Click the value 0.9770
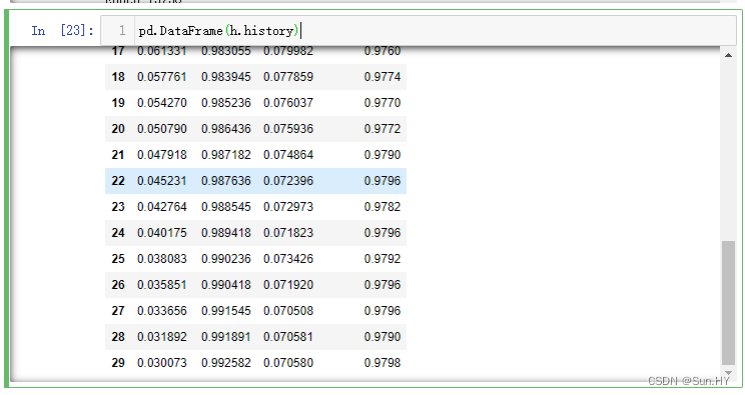This screenshot has width=745, height=395. click(382, 103)
